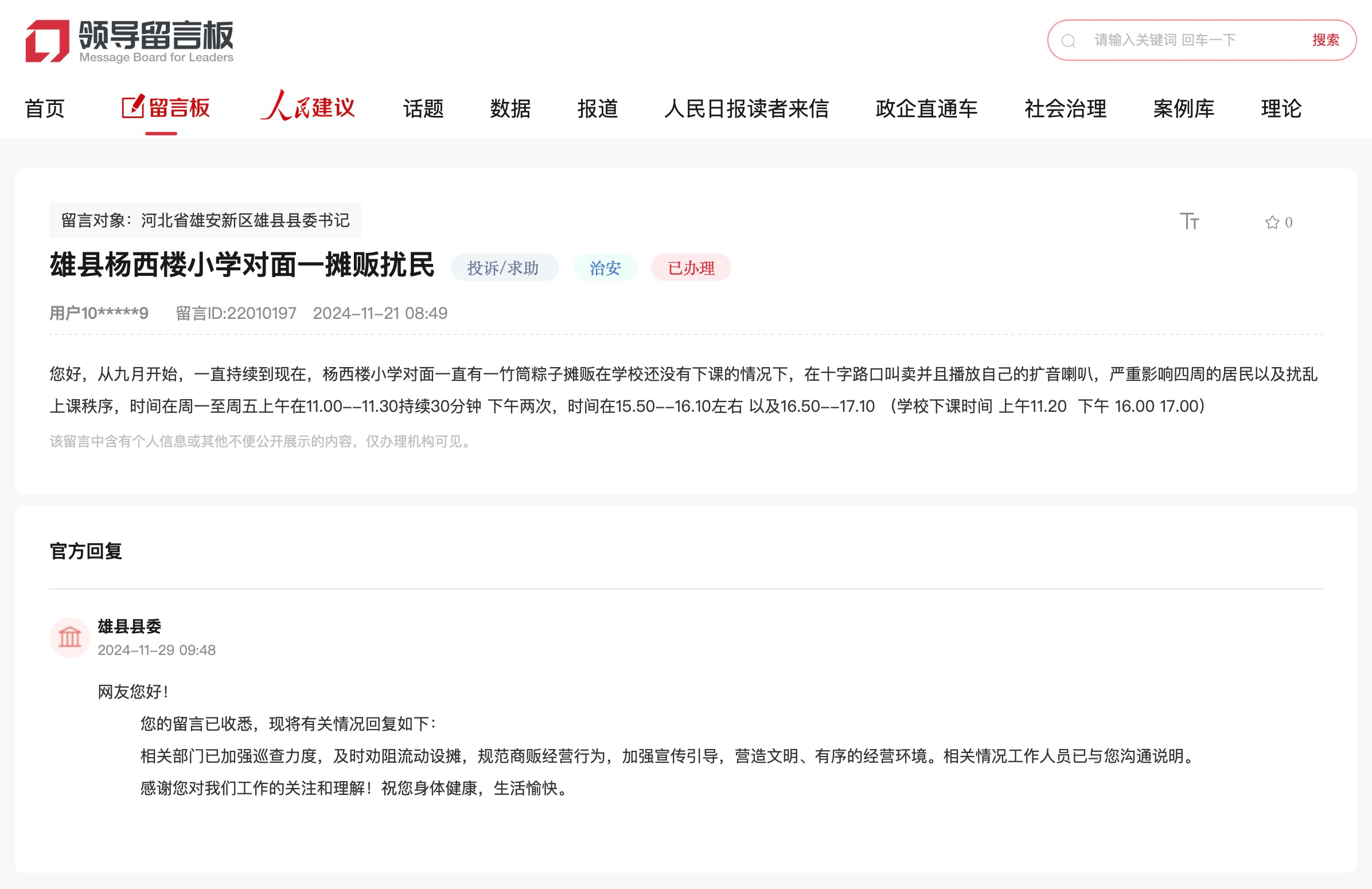
Task: Open 人民日报读者来信 nav item
Action: pos(747,108)
